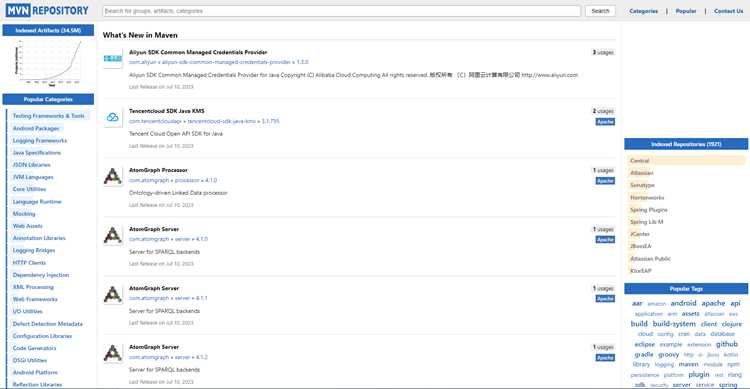Viewport: 750px width, 389px height.
Task: Click the MVN Repository logo
Action: (x=47, y=10)
